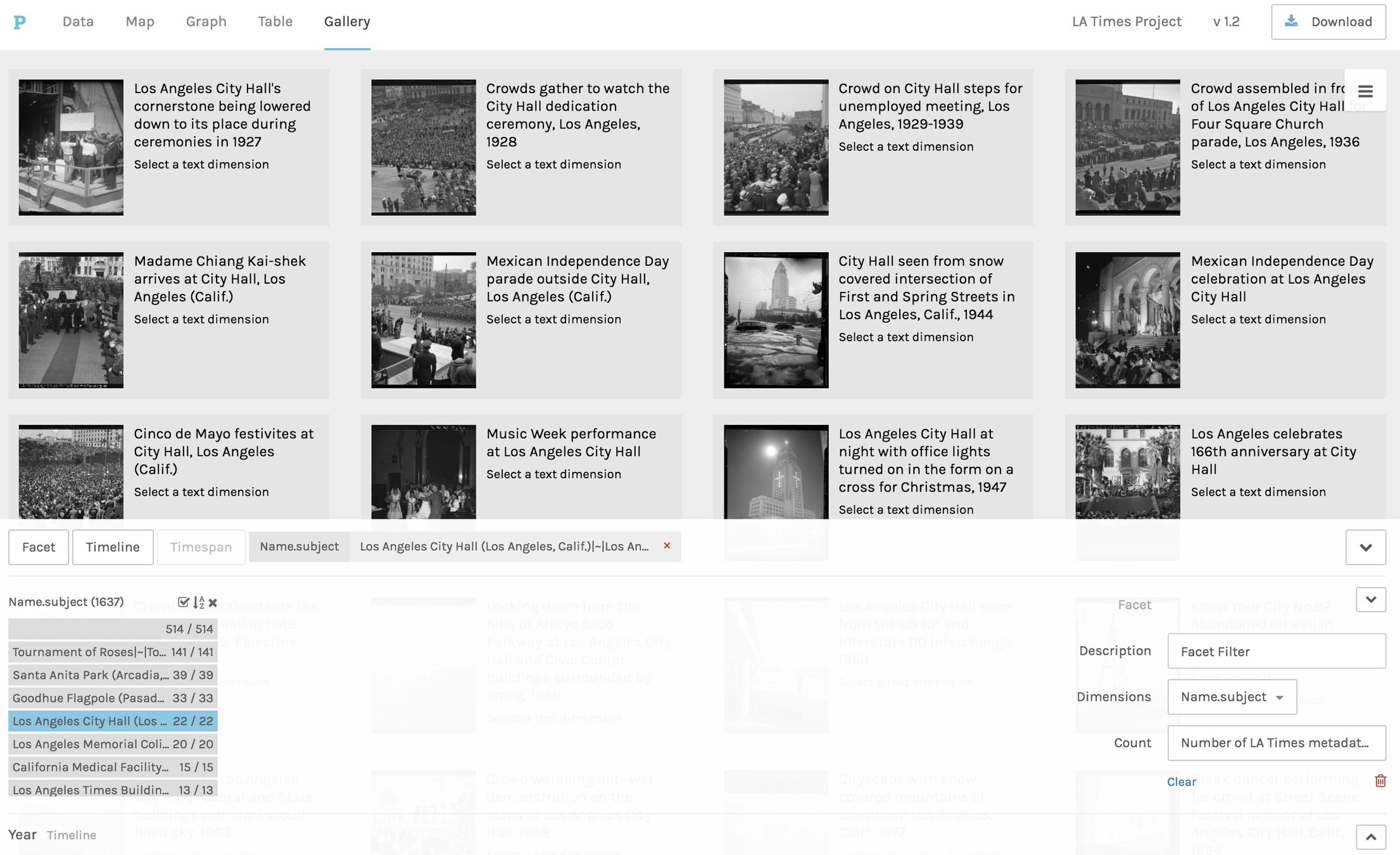
Task: Collapse the filter panel with chevron down
Action: [x=1365, y=547]
